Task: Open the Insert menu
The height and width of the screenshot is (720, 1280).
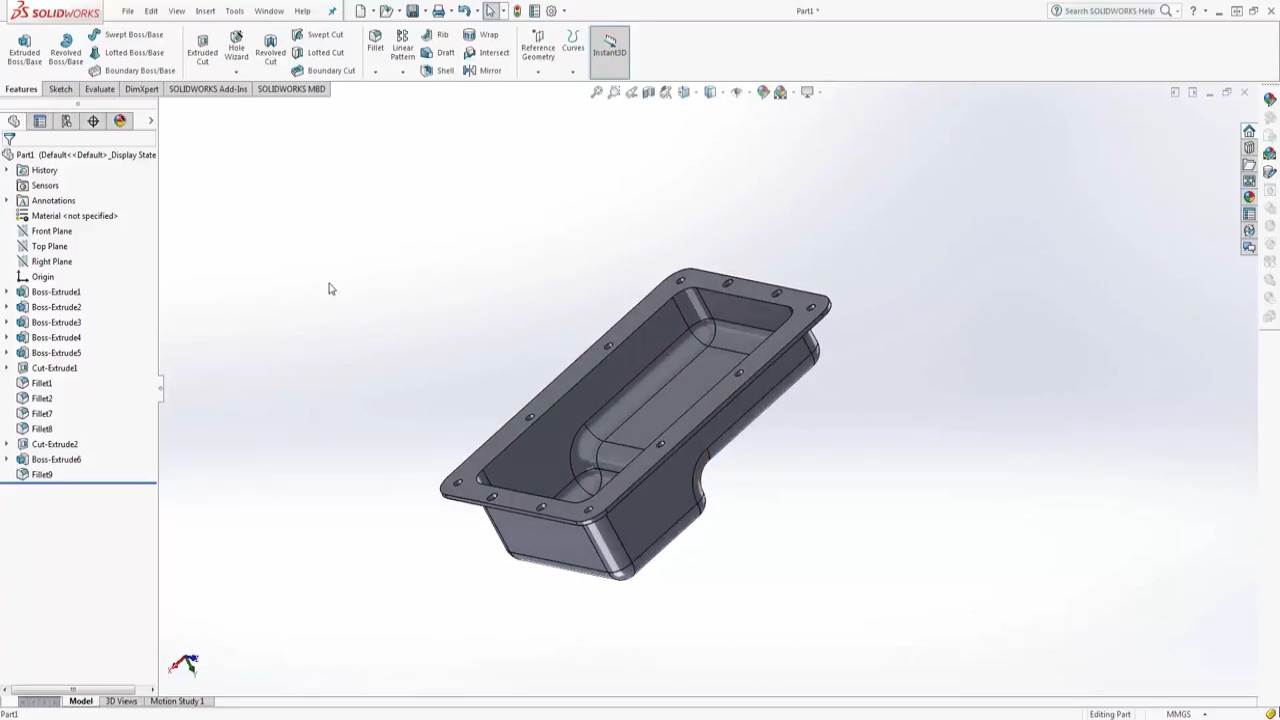Action: point(205,11)
